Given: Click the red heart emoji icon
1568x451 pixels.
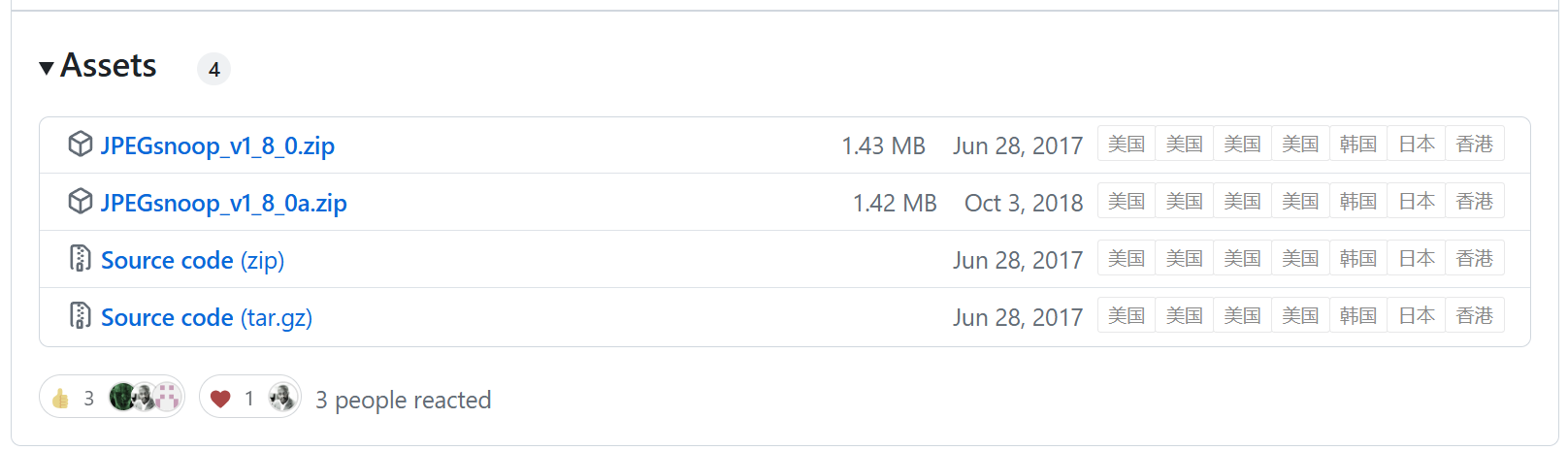Looking at the screenshot, I should point(220,399).
